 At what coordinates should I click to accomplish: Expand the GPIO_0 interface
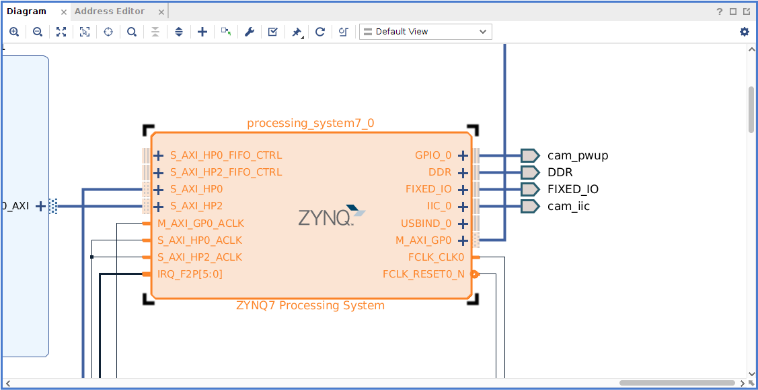coord(463,156)
